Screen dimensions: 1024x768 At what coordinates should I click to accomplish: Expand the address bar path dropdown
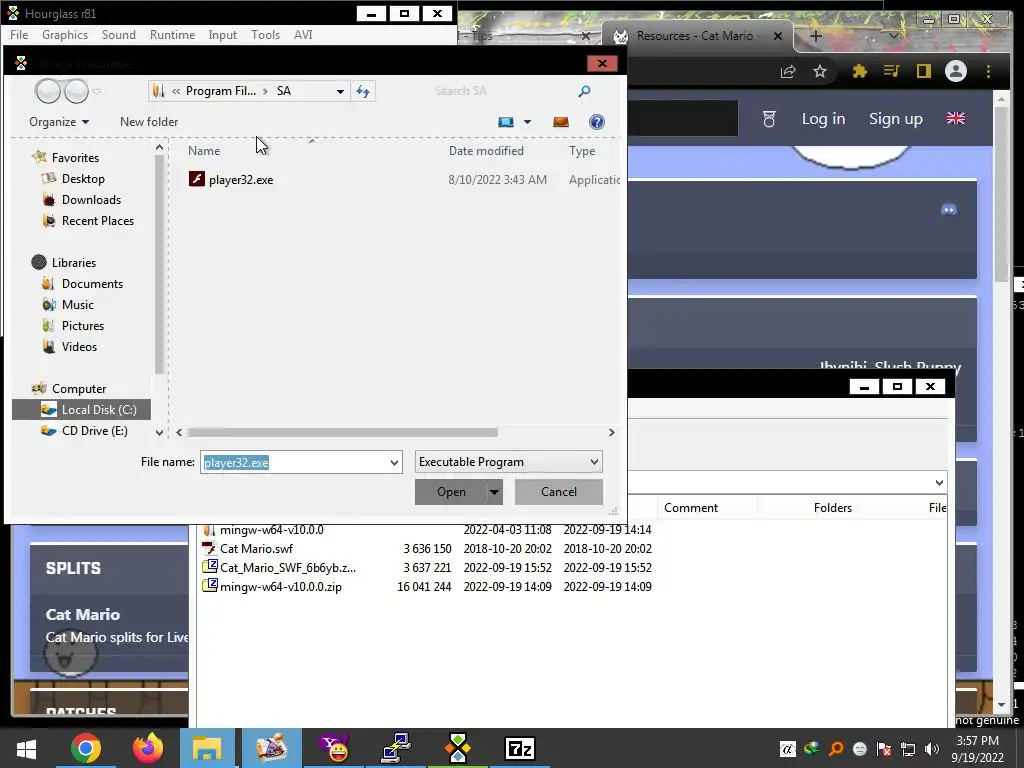340,91
